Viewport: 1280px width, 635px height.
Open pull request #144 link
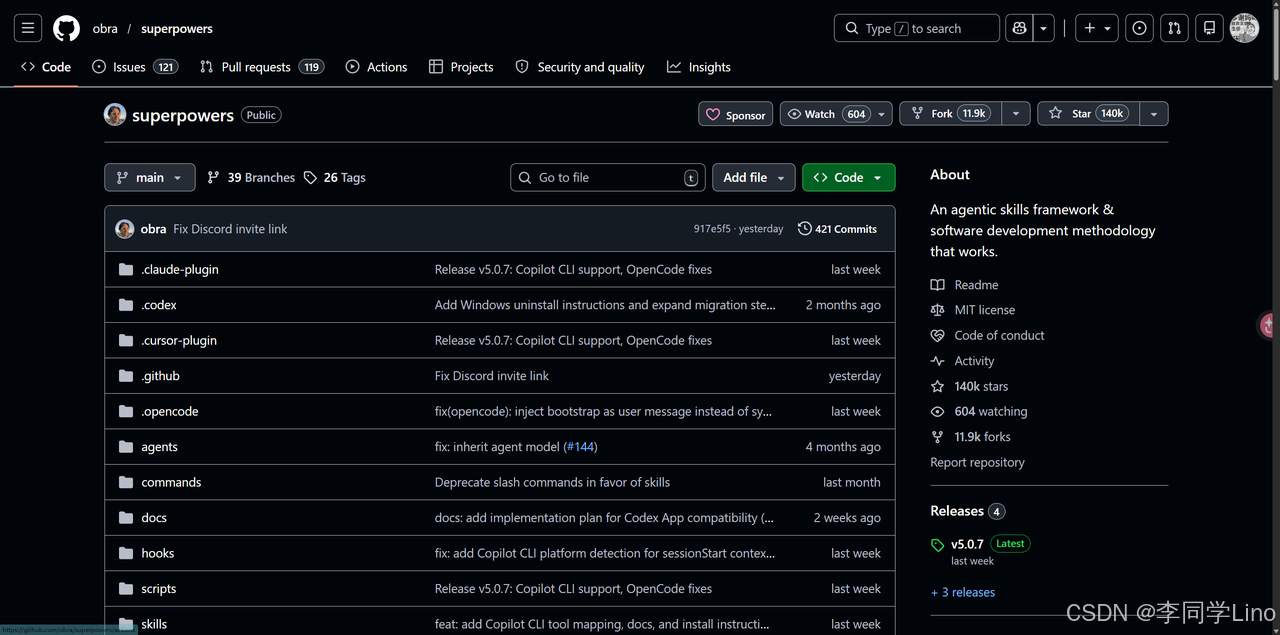point(580,447)
